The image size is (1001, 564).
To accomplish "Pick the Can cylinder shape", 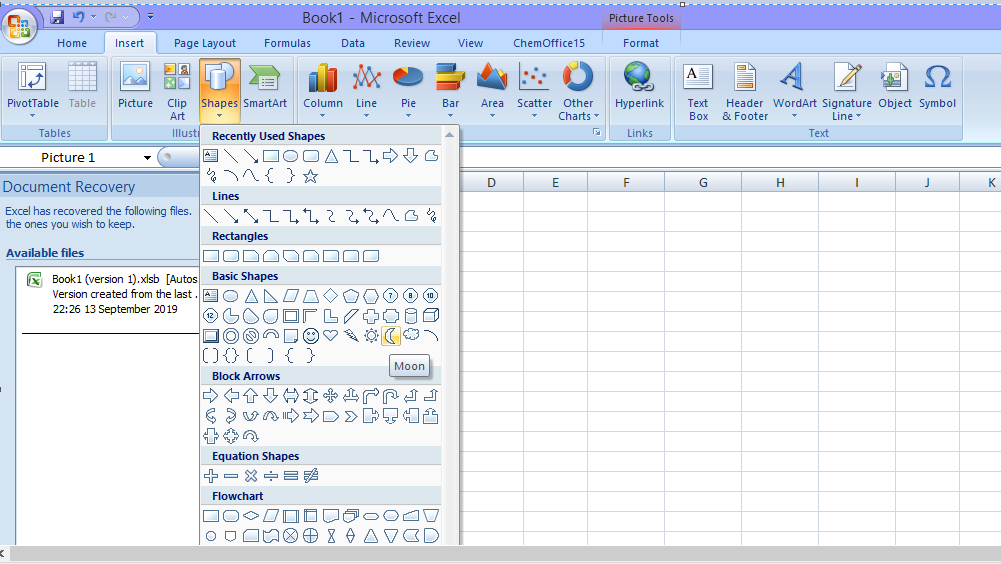I will [411, 316].
